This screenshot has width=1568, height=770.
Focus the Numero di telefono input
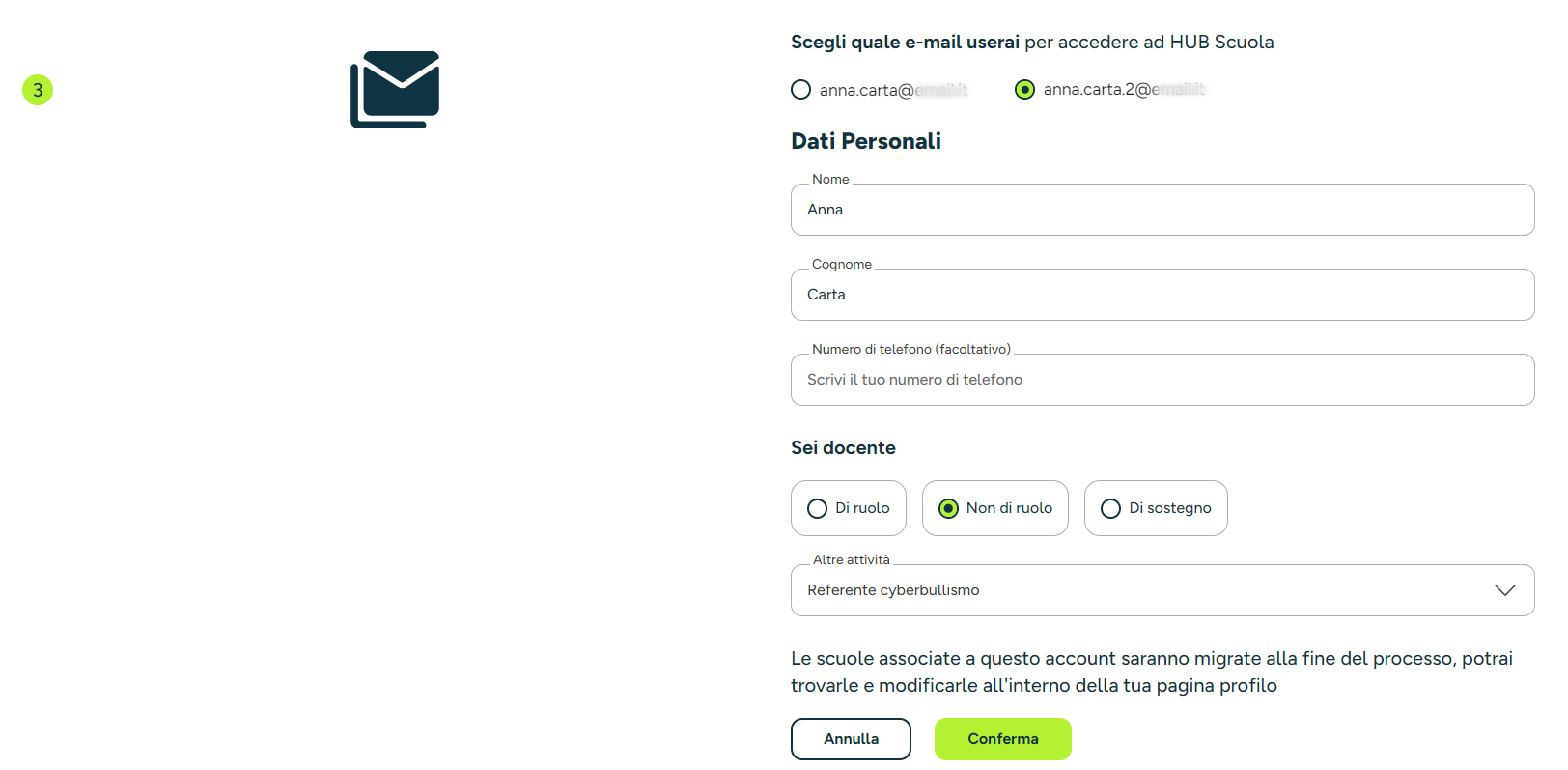(x=1162, y=380)
